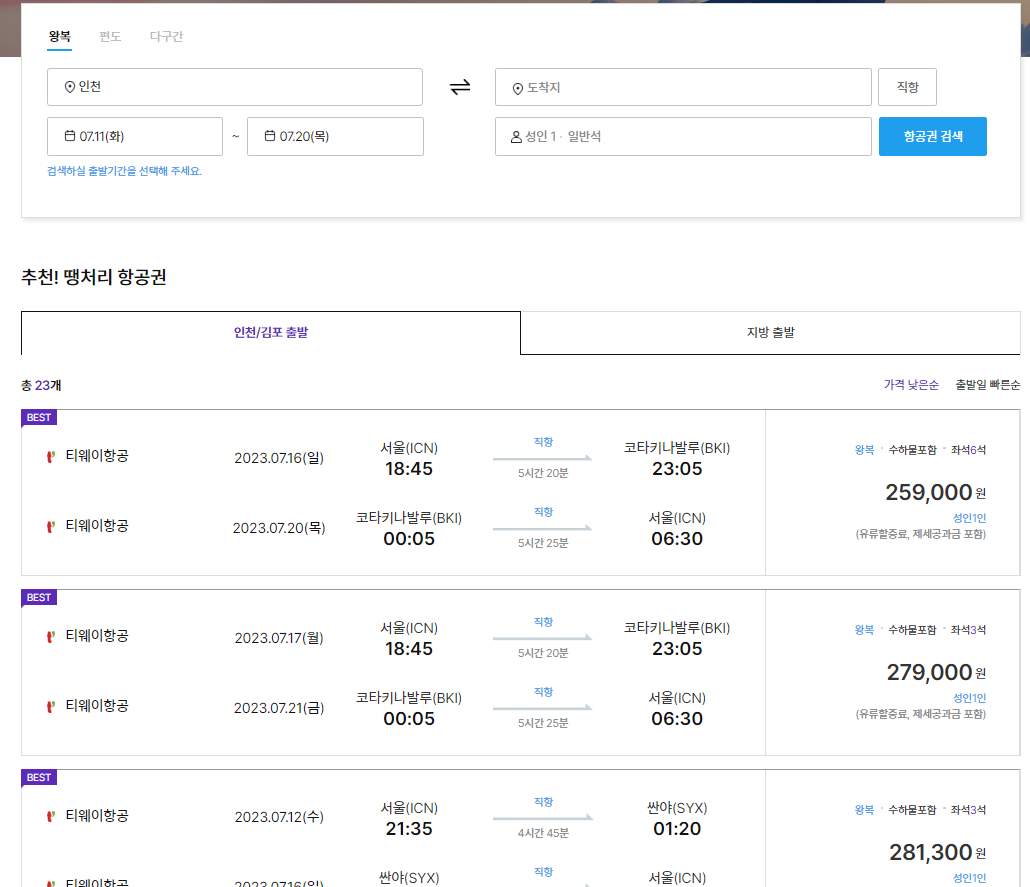The image size is (1030, 887).
Task: Select the 다구간 multi-city option
Action: 168,37
